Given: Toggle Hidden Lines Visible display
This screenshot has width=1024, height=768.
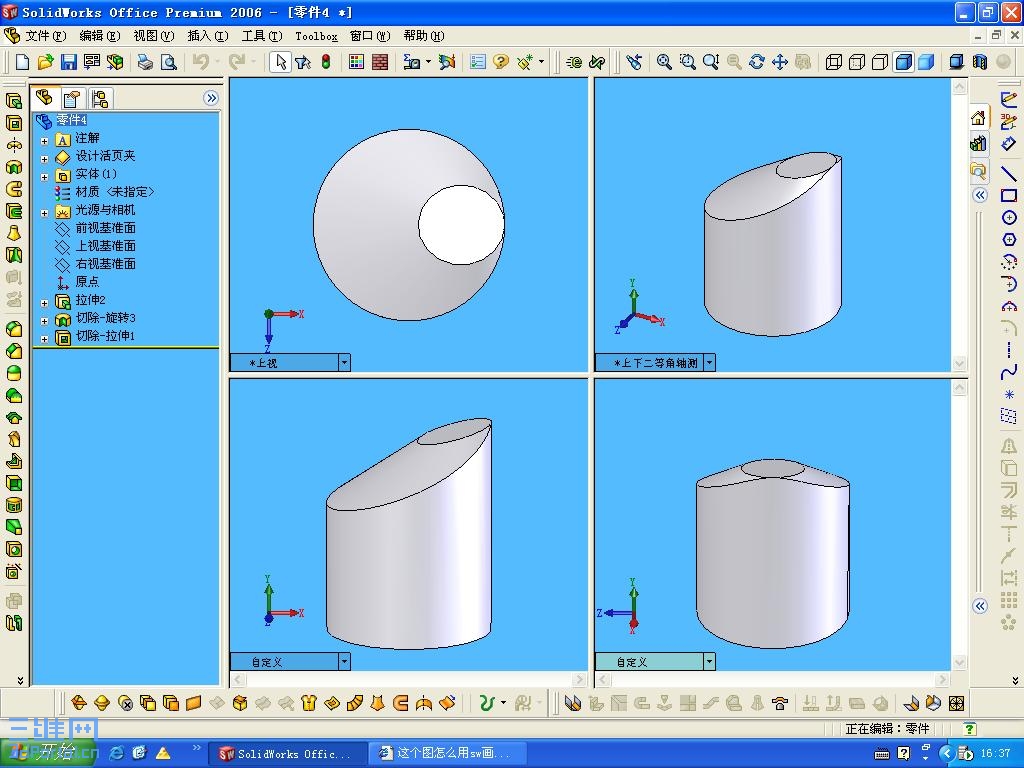Looking at the screenshot, I should coord(857,62).
